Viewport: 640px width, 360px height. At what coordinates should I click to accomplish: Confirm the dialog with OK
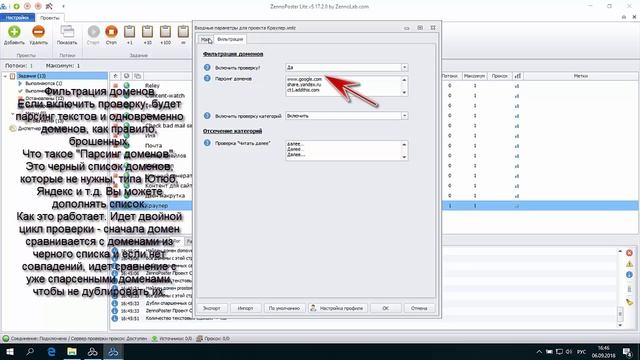tap(385, 308)
